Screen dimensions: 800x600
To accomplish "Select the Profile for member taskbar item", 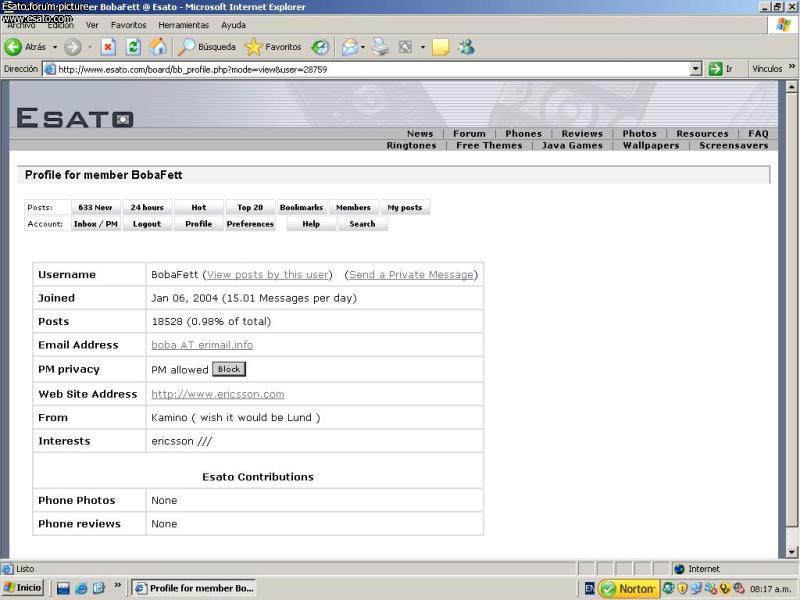I will point(194,588).
